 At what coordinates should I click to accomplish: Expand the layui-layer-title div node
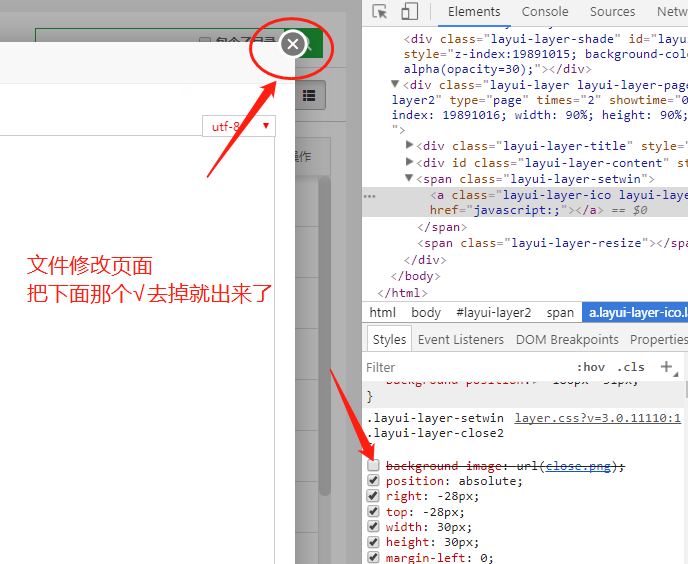(410, 144)
